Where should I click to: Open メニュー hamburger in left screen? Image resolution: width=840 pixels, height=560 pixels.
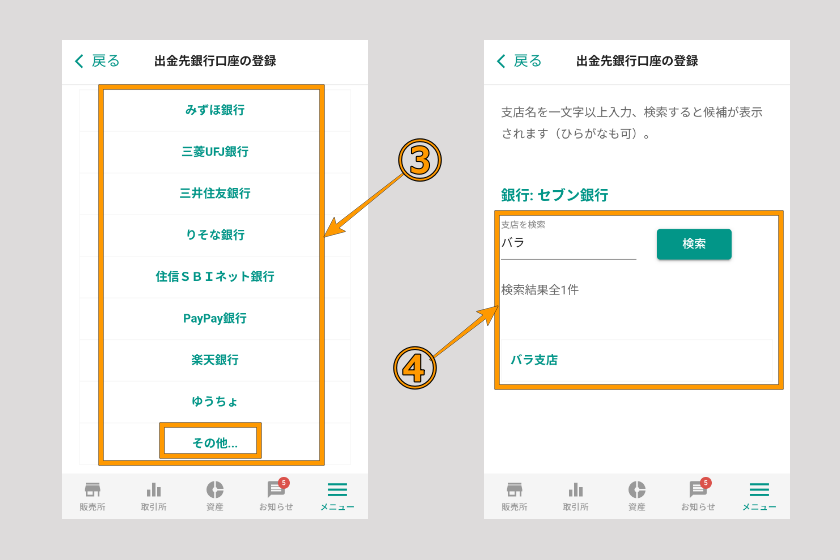338,496
